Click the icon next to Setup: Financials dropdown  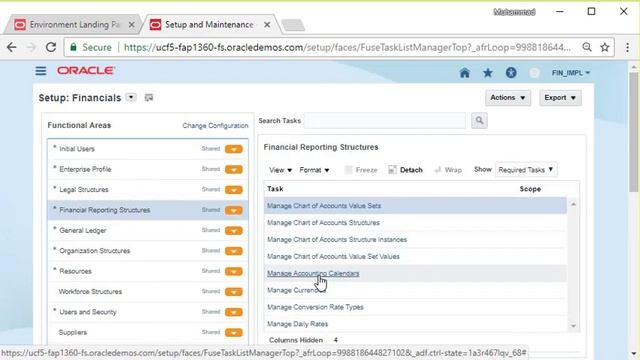(149, 98)
